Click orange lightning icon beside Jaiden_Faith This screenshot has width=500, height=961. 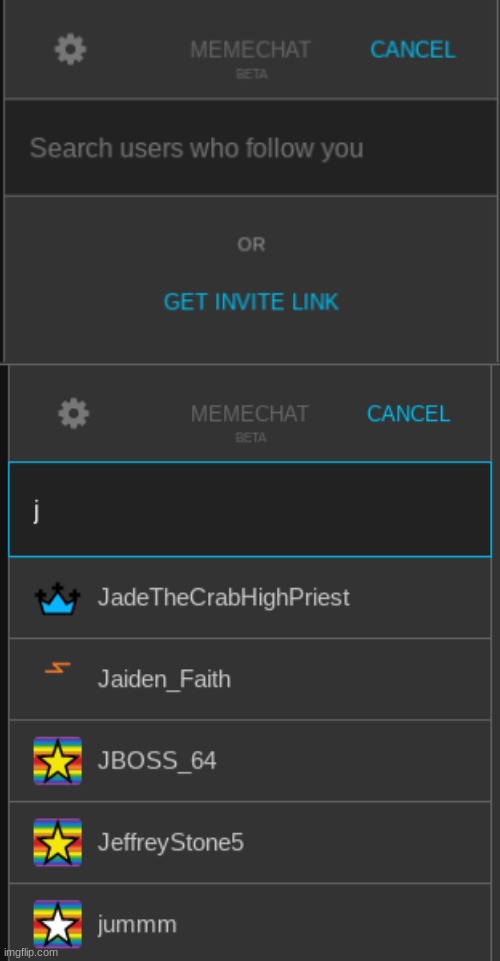[57, 668]
